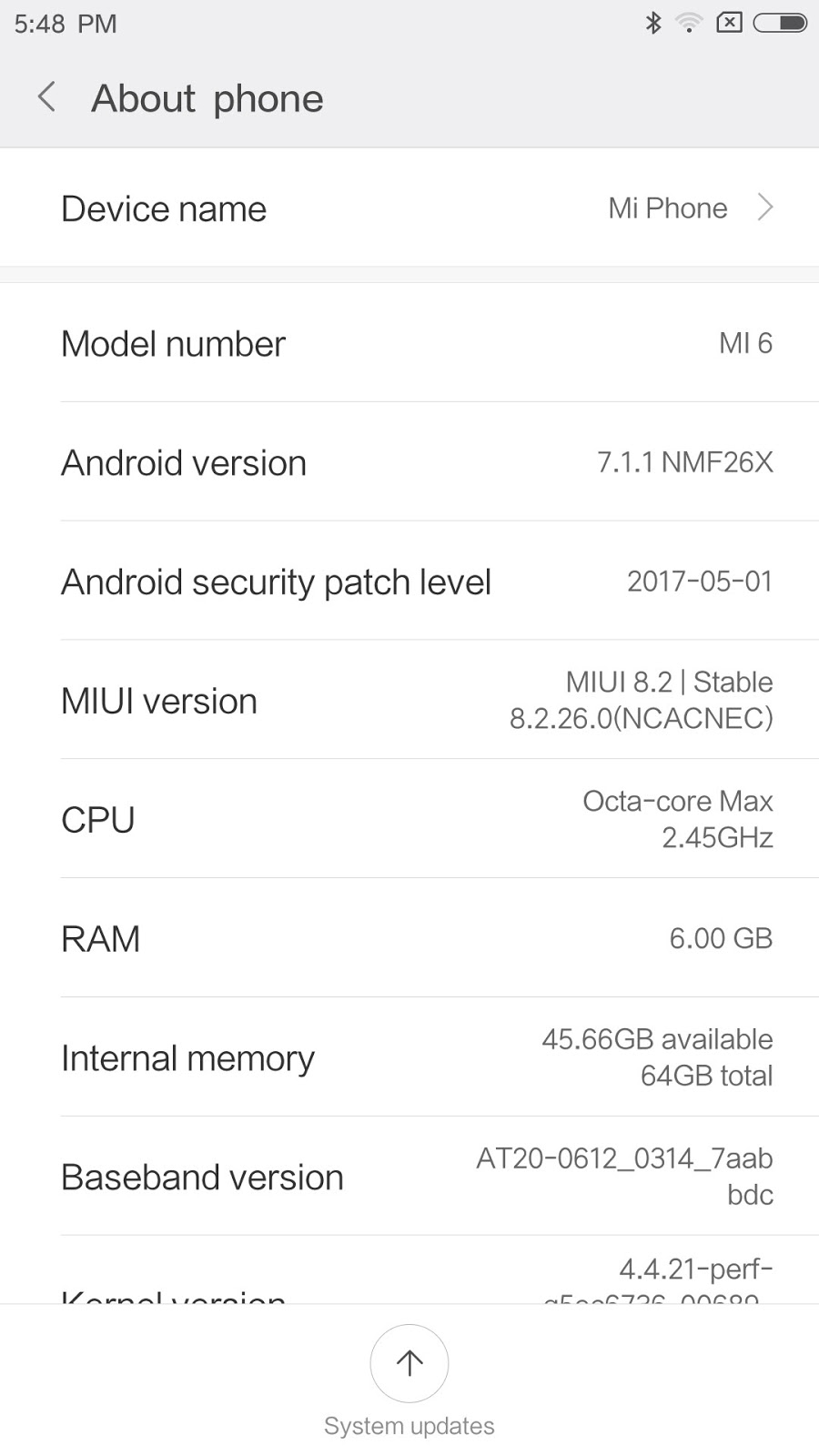Screen dimensions: 819x1456
Task: Select the RAM entry
Action: pyautogui.click(x=409, y=938)
